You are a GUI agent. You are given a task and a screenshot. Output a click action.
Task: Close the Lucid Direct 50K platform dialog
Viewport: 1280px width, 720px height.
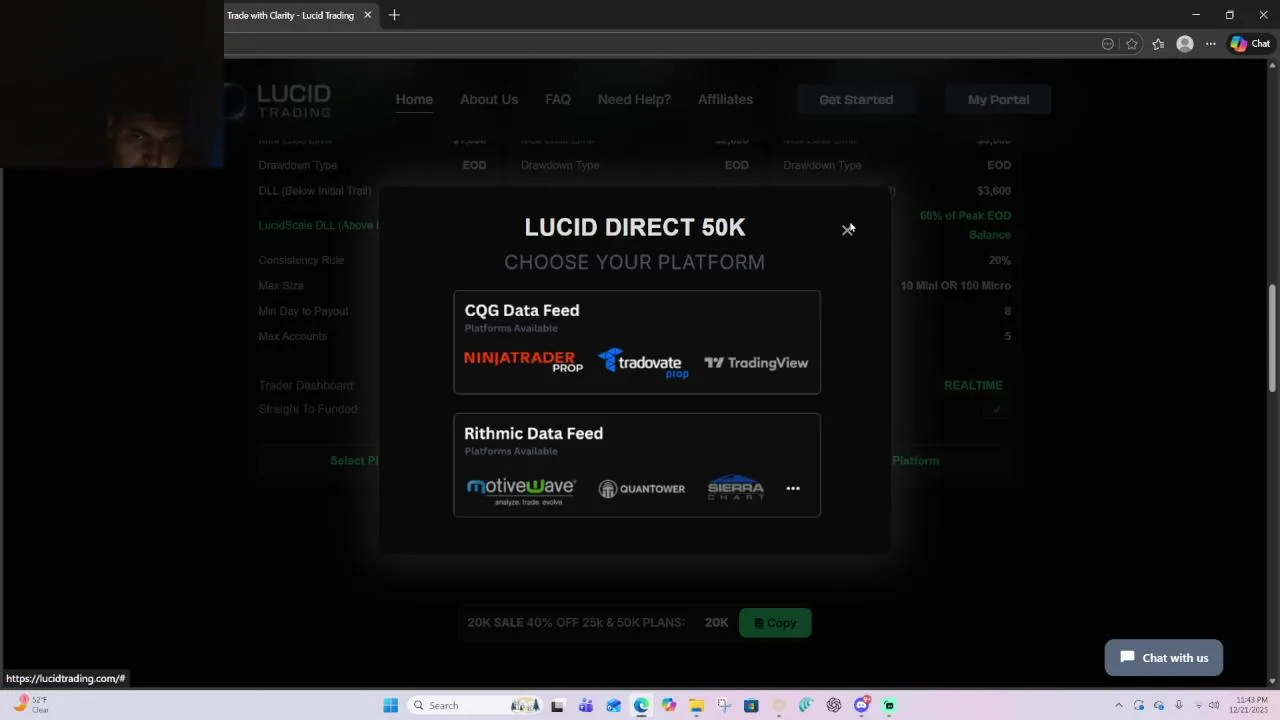847,230
